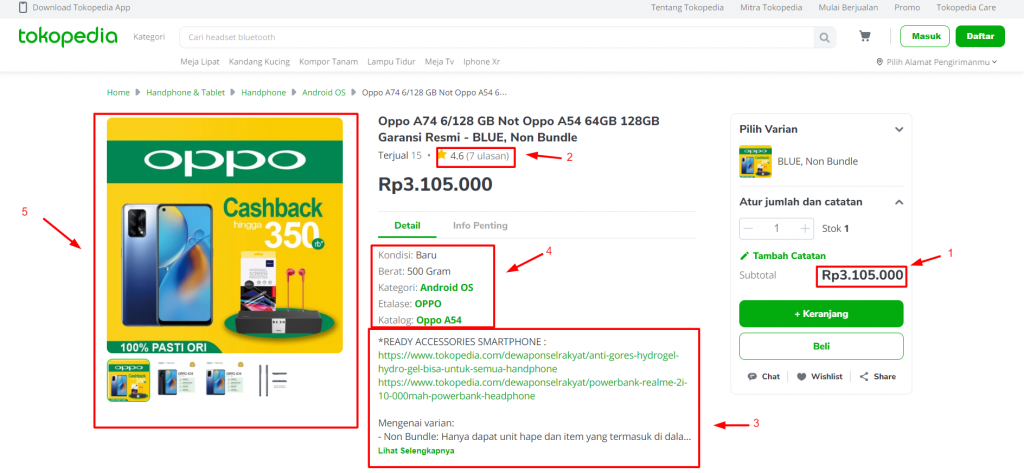Screen dimensions: 1024x473
Task: Click the Chat label
Action: [x=771, y=376]
